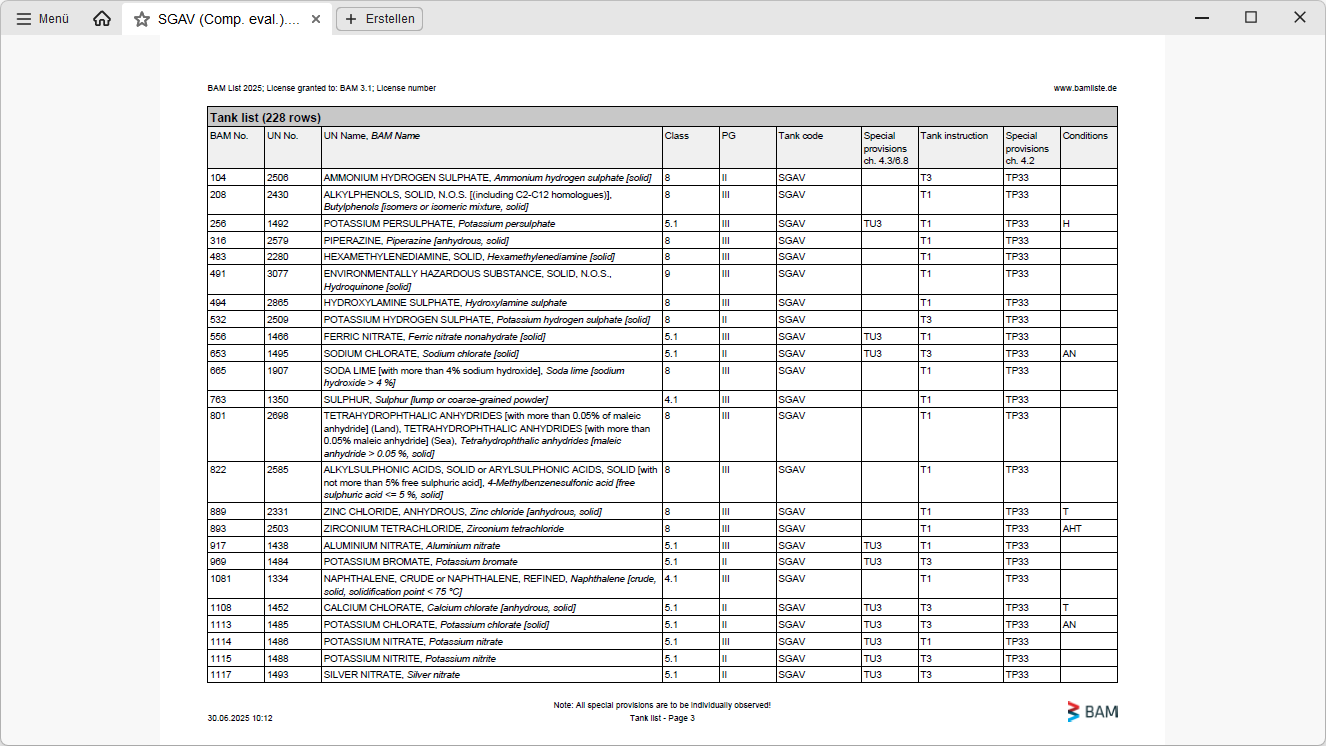Minimize the application window

pos(1201,18)
